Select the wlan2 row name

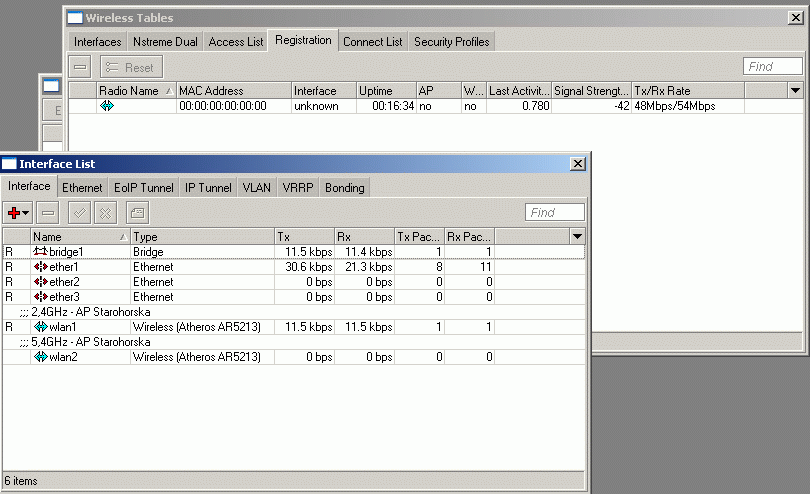pos(63,357)
